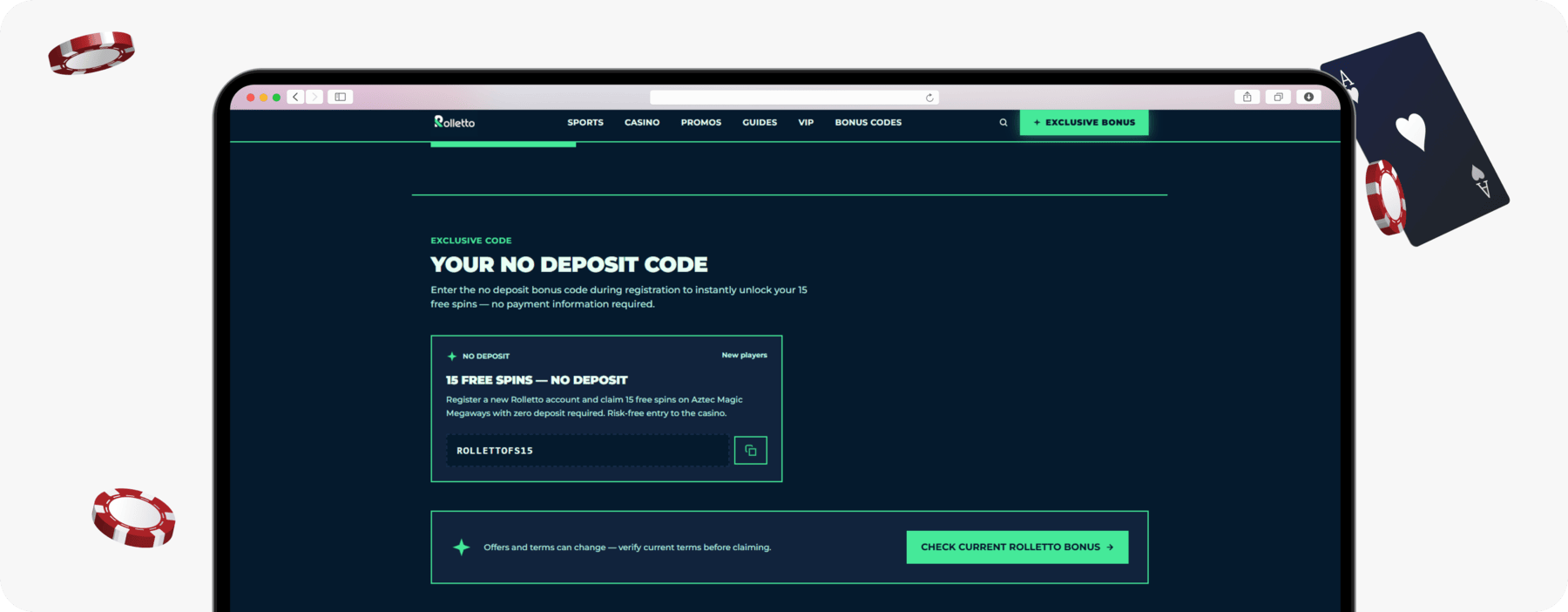The height and width of the screenshot is (612, 1568).
Task: Click the 'NO DEPOSIT' badge label
Action: (x=486, y=356)
